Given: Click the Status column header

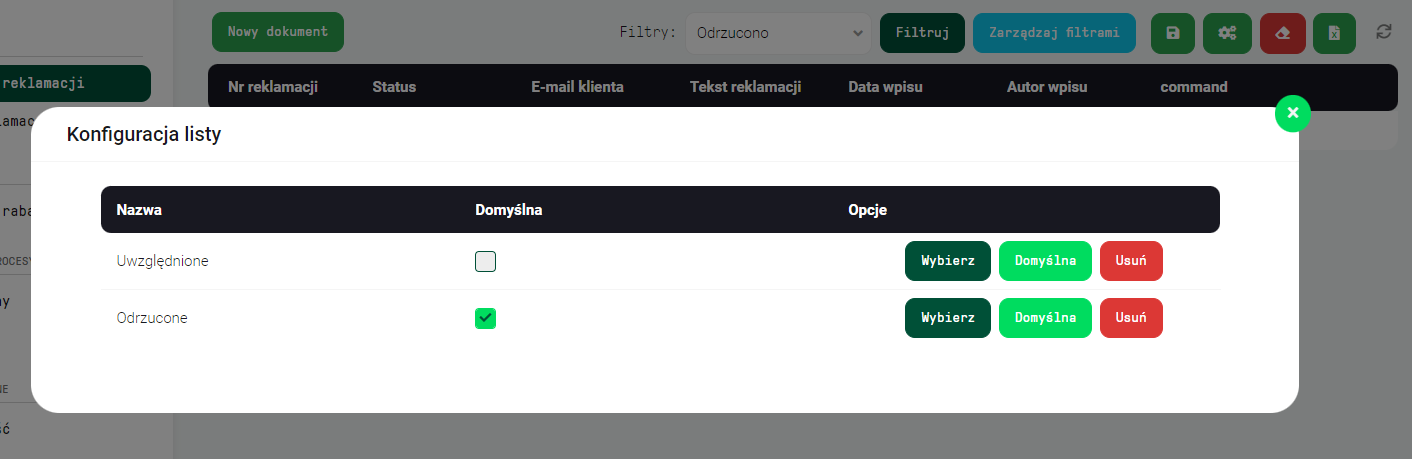Looking at the screenshot, I should pyautogui.click(x=394, y=87).
